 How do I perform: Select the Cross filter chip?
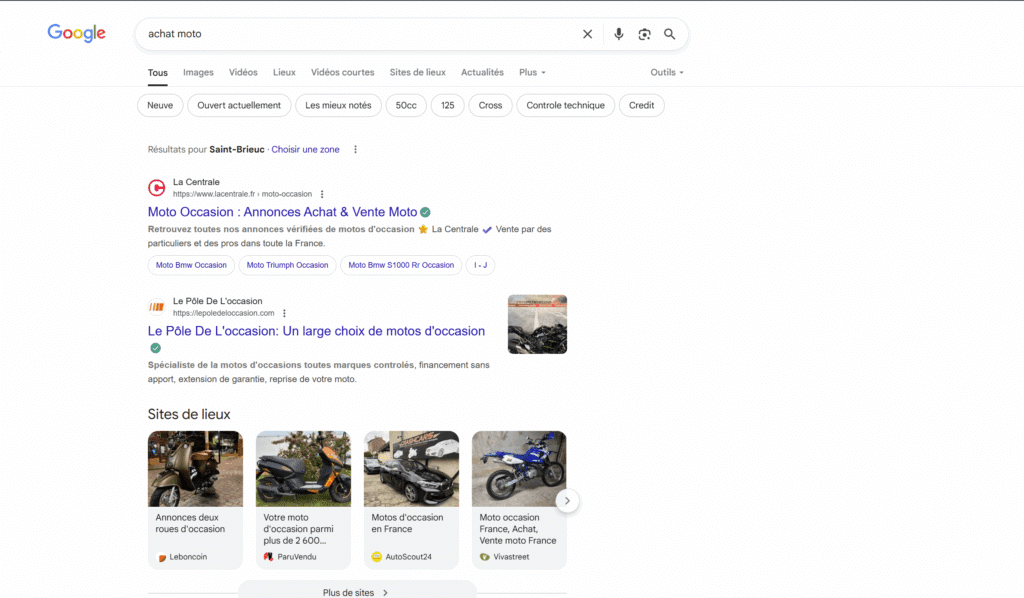click(490, 105)
